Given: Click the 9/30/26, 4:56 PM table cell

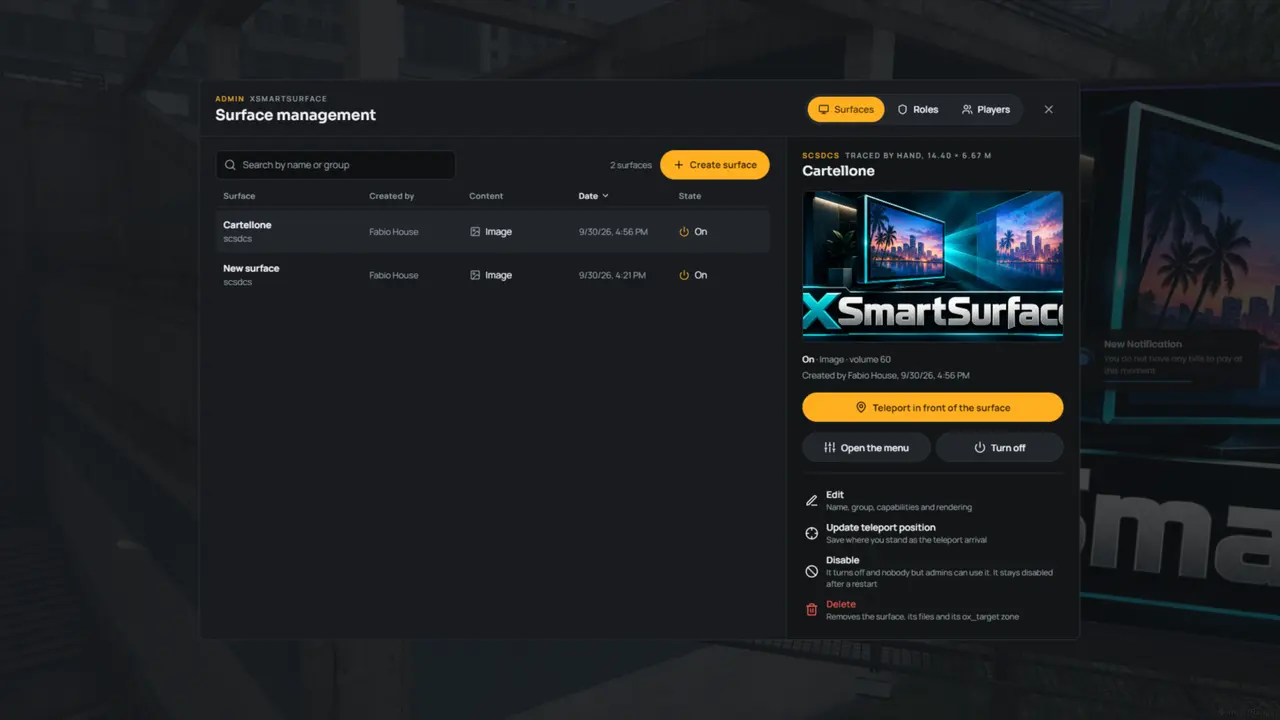Looking at the screenshot, I should point(613,232).
